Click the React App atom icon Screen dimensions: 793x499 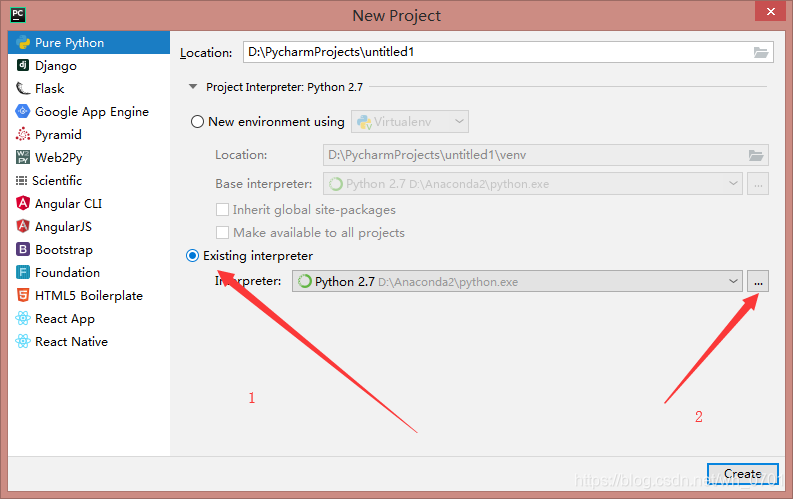(x=23, y=319)
